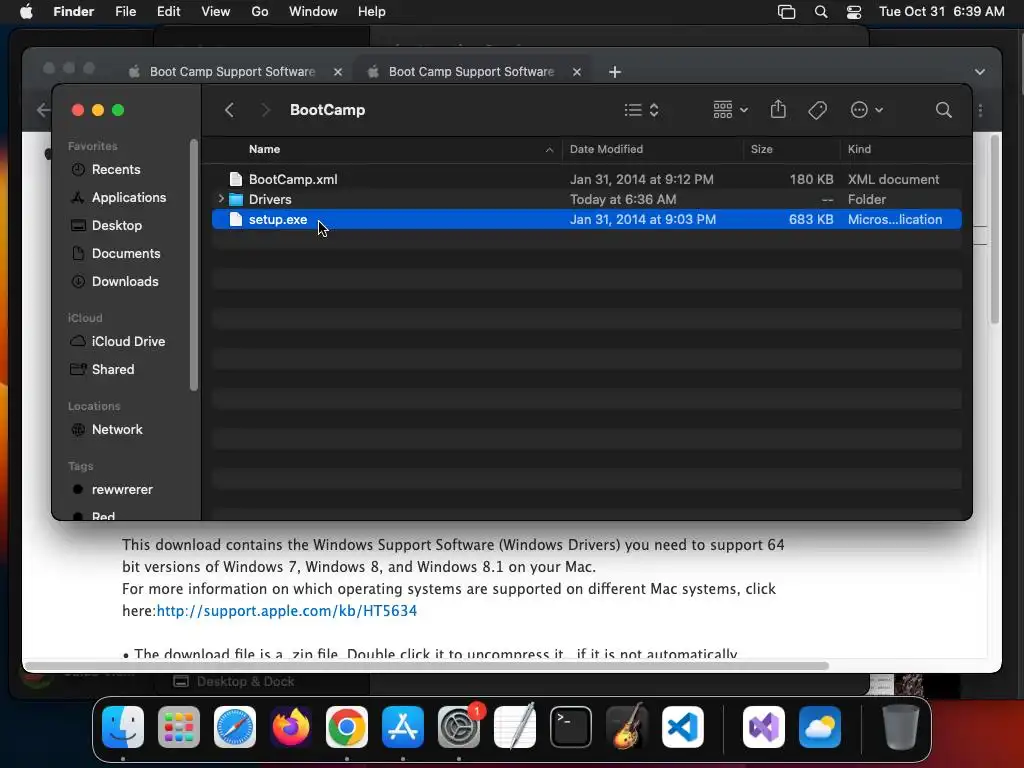This screenshot has width=1024, height=768.
Task: Go forward in Finder with right chevron
Action: tap(265, 110)
